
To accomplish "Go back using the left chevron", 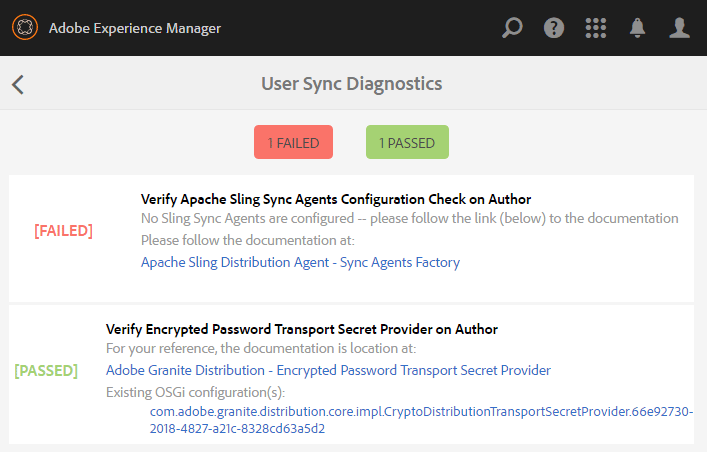I will [x=18, y=84].
